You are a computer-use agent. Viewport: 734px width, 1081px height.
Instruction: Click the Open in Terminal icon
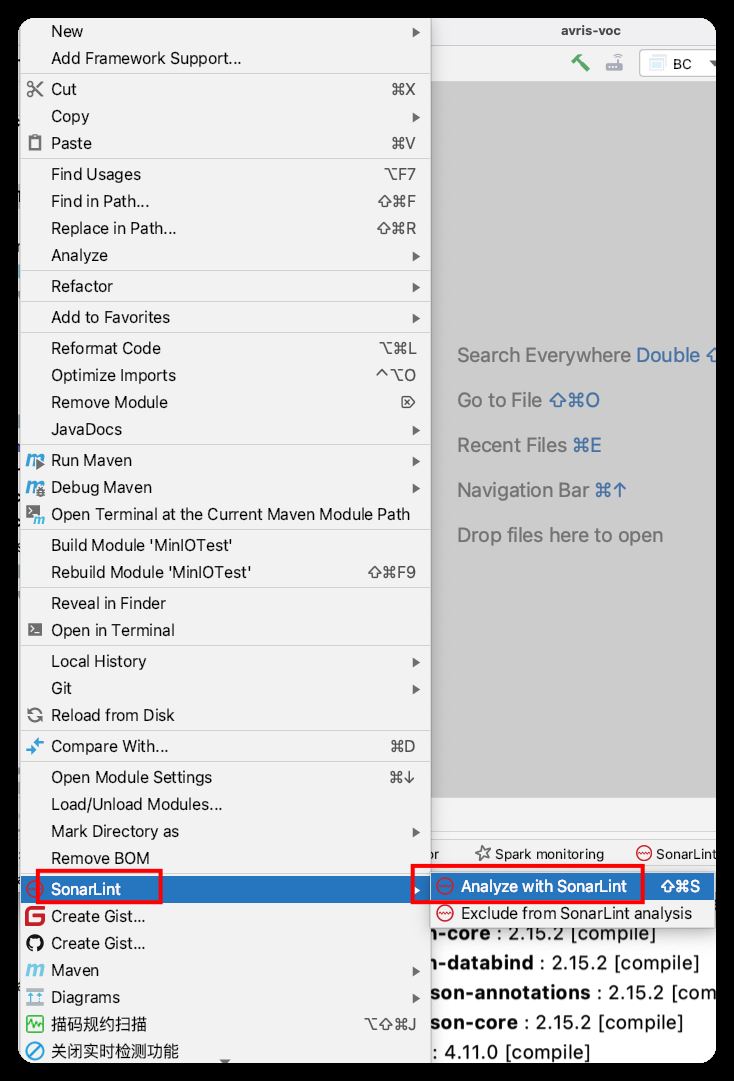[x=36, y=631]
